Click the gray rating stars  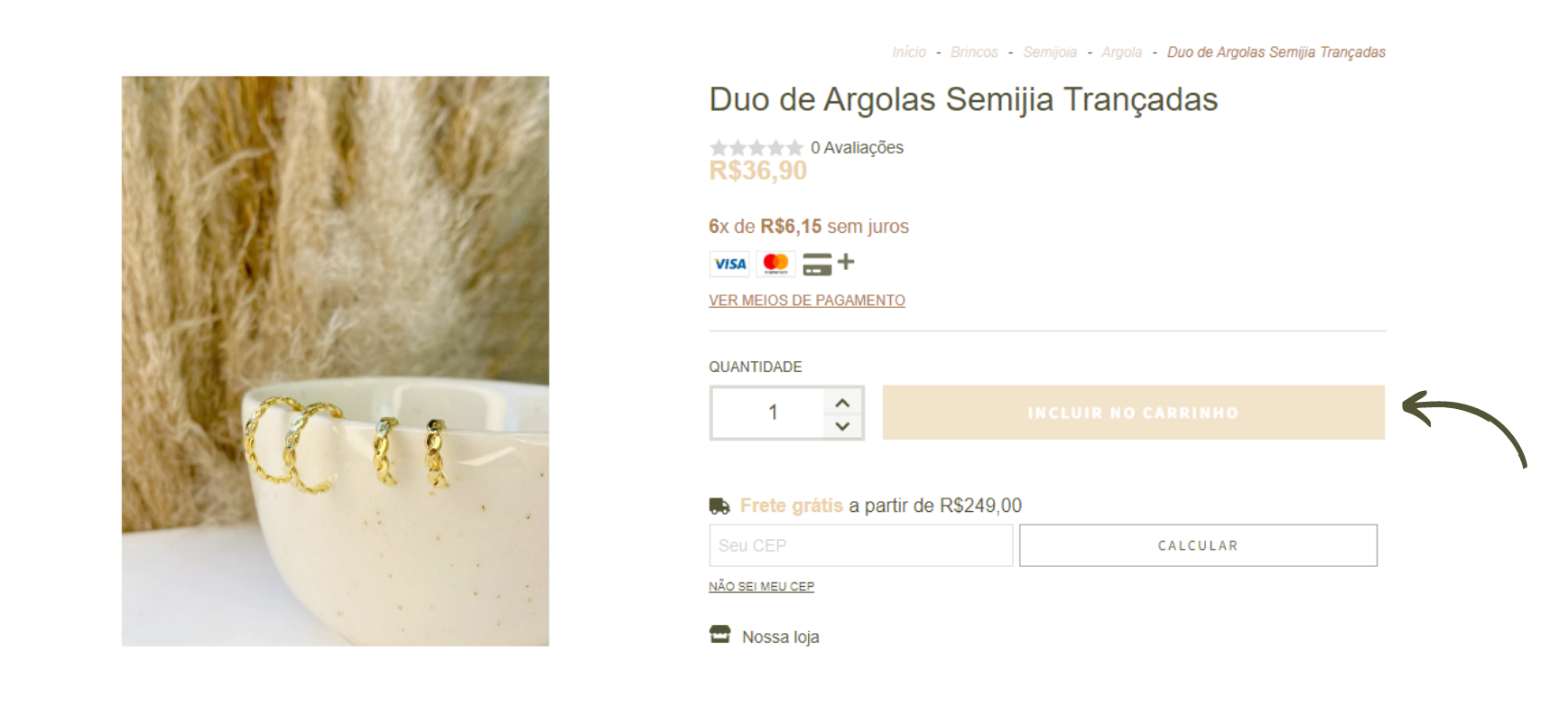[756, 147]
